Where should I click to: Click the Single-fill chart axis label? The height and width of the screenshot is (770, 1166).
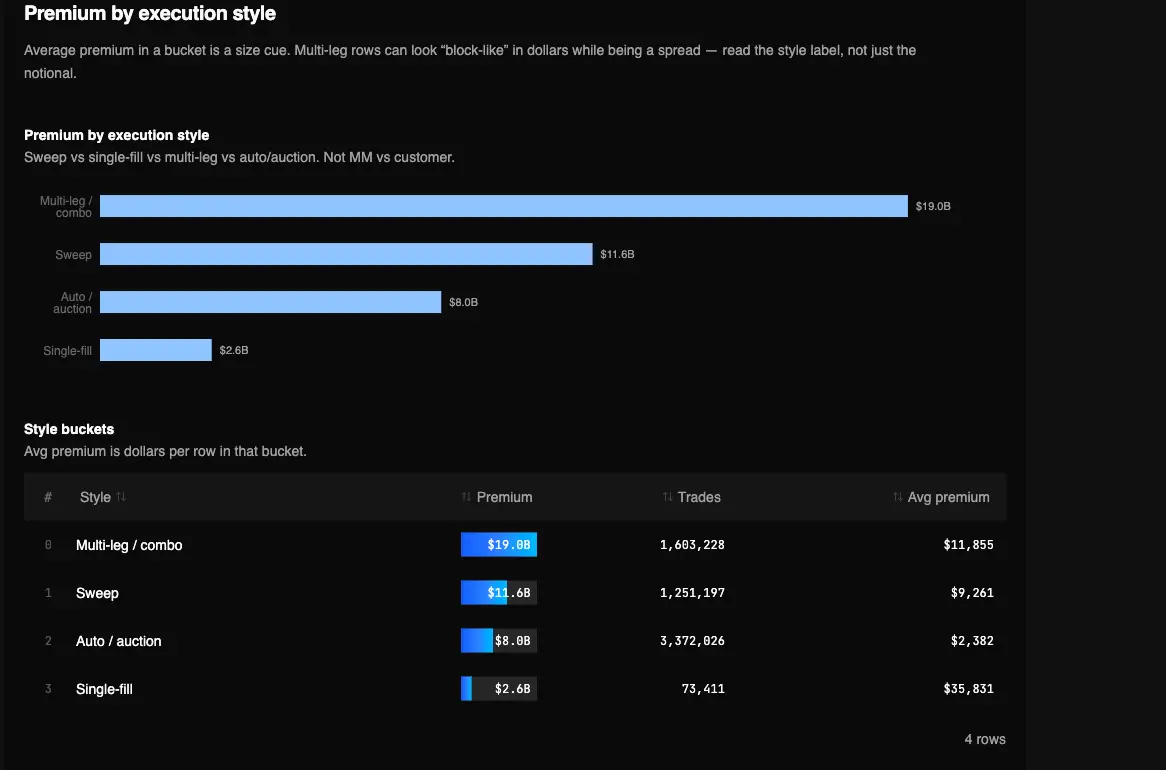[68, 350]
